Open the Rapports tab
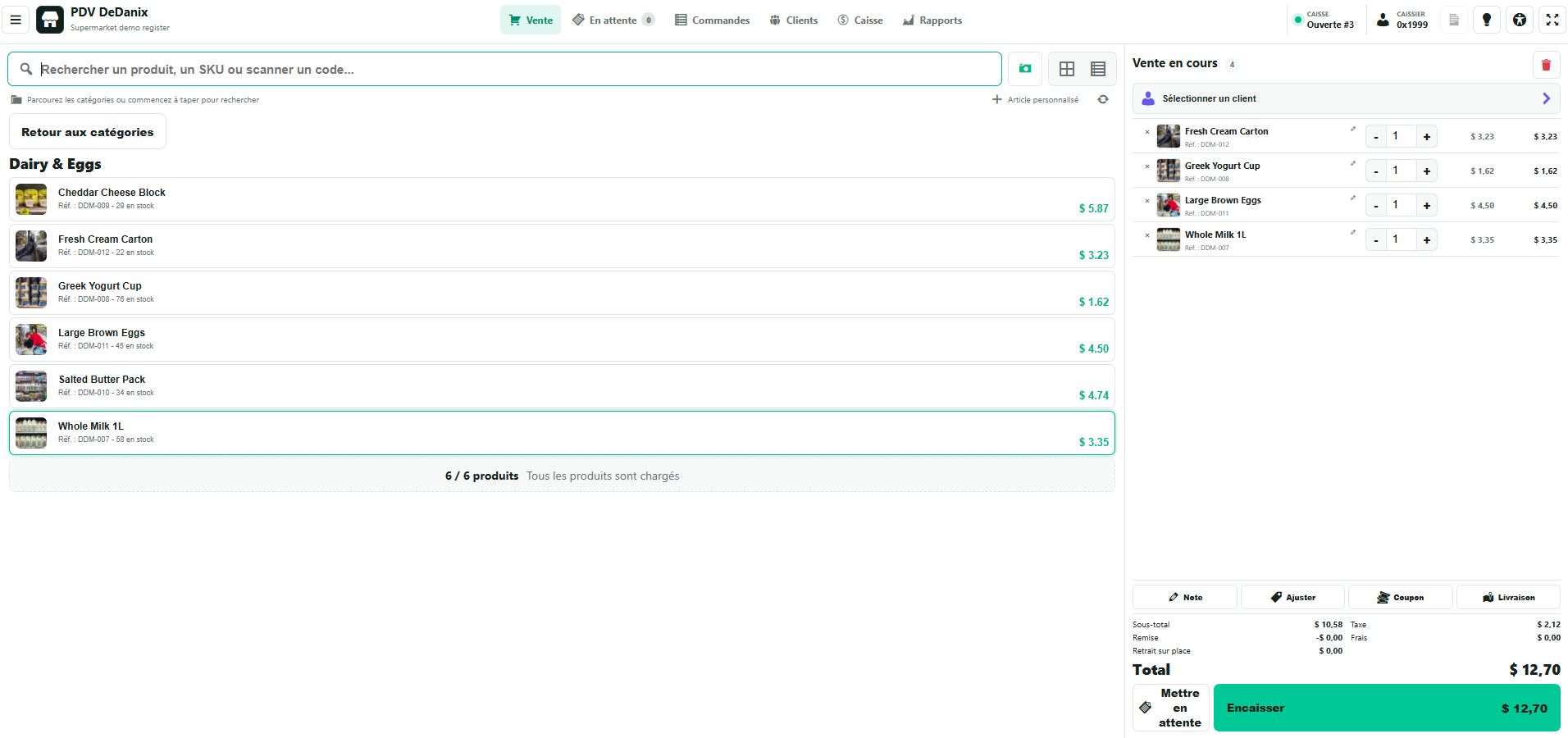This screenshot has height=738, width=1568. point(932,20)
